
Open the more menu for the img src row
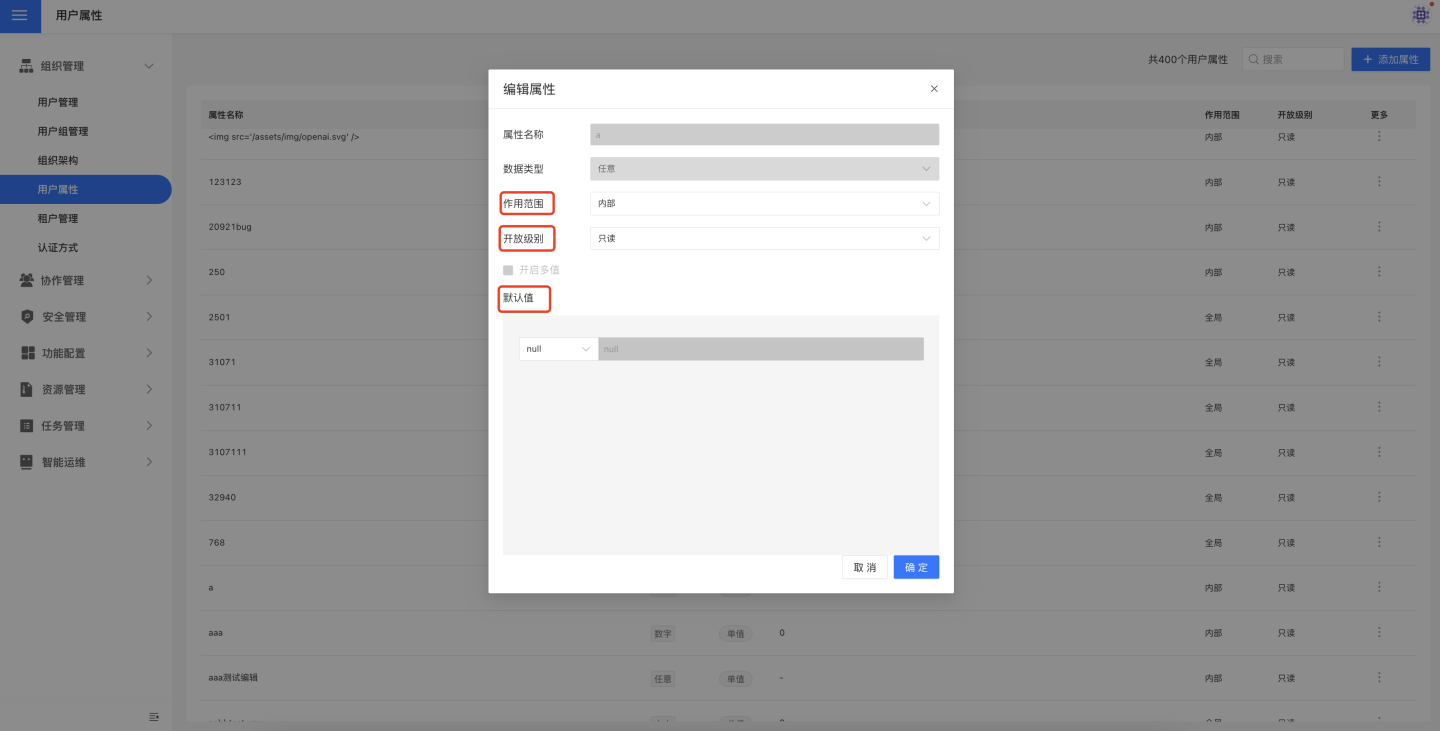[1379, 136]
